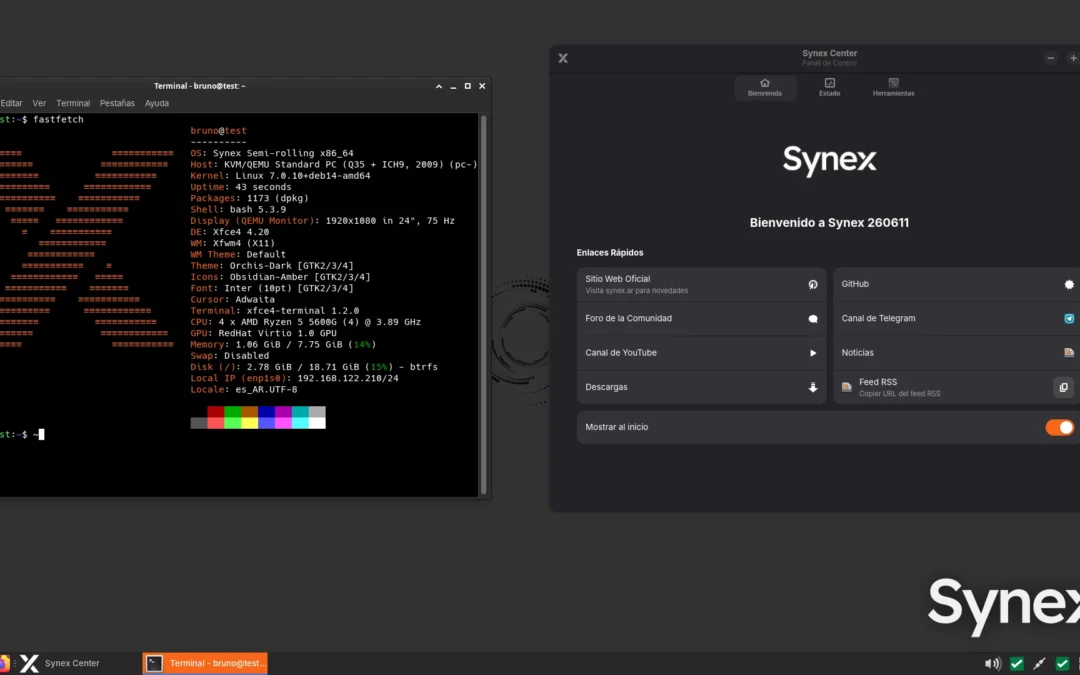Click the terminal prompt cursor after fastfetch output
This screenshot has height=675, width=1080.
[x=41, y=435]
